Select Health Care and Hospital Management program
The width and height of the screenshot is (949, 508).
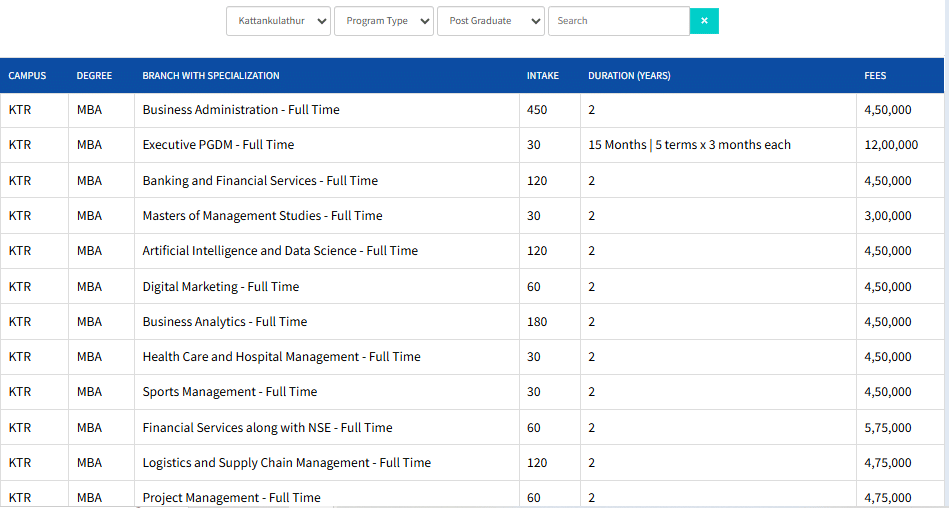coord(281,357)
